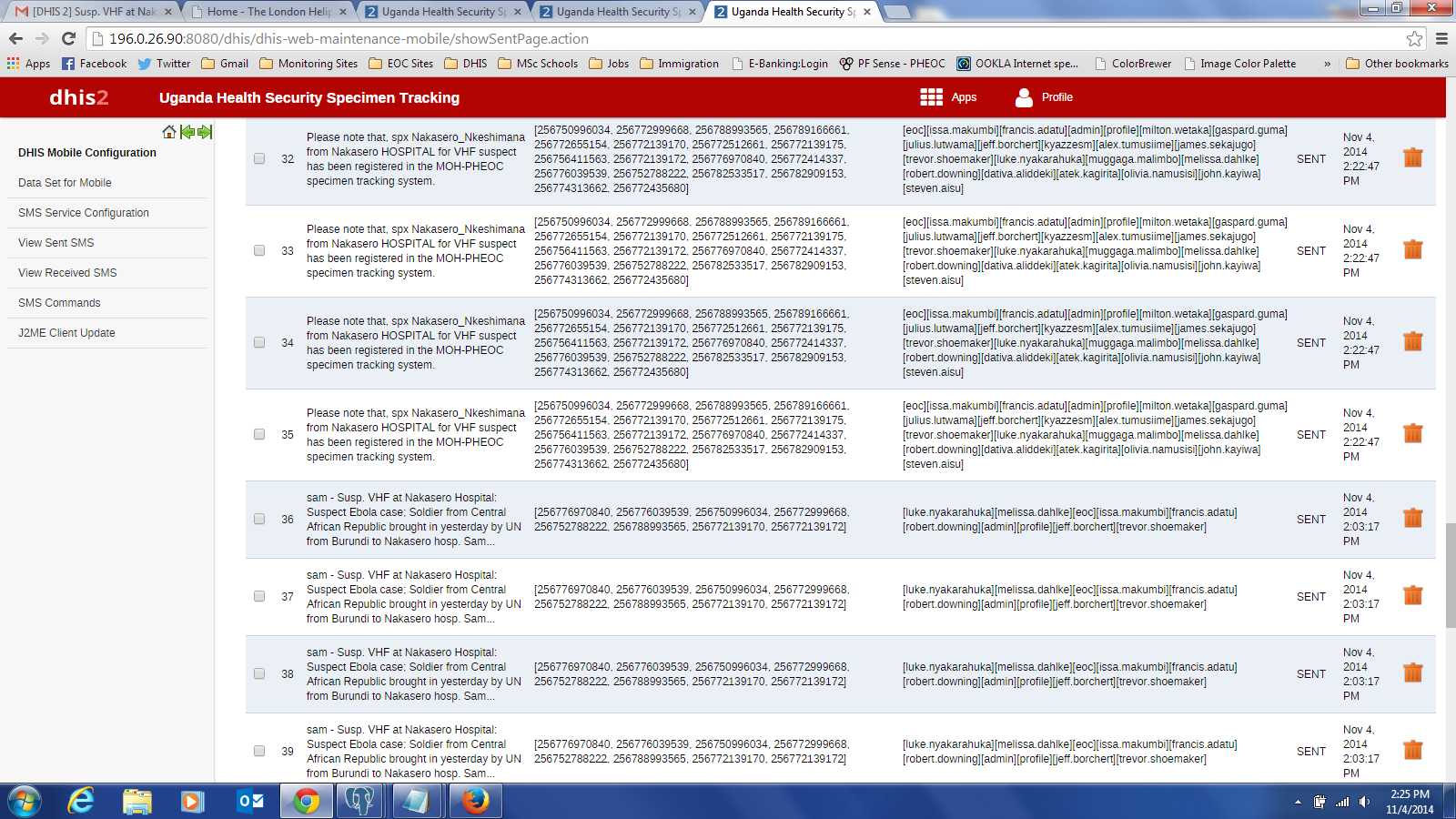Open the Apps grid menu

tap(947, 97)
